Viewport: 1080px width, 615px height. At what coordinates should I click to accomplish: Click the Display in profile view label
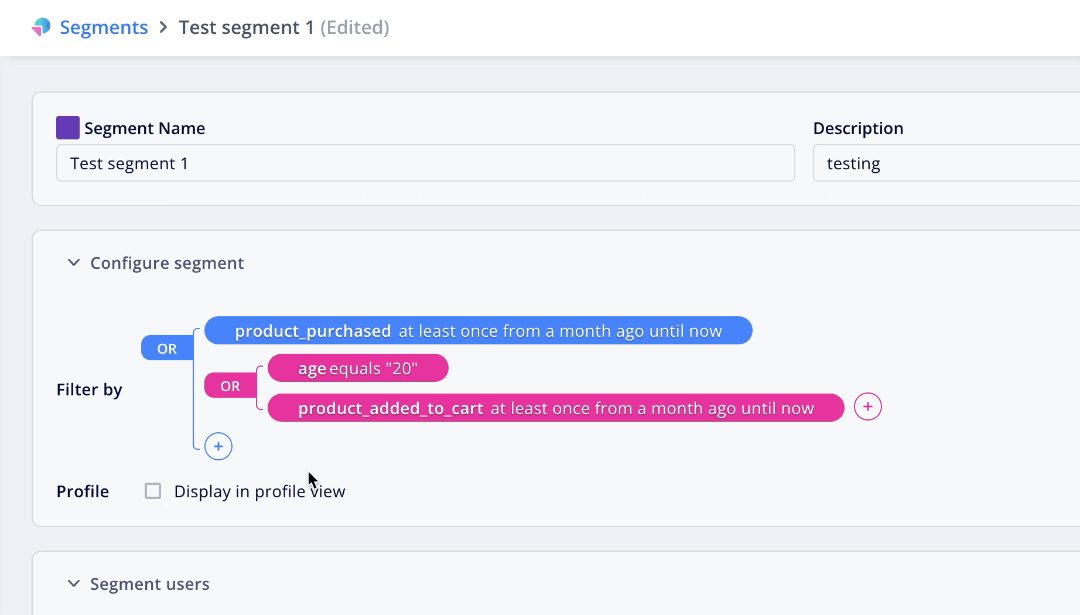tap(260, 491)
